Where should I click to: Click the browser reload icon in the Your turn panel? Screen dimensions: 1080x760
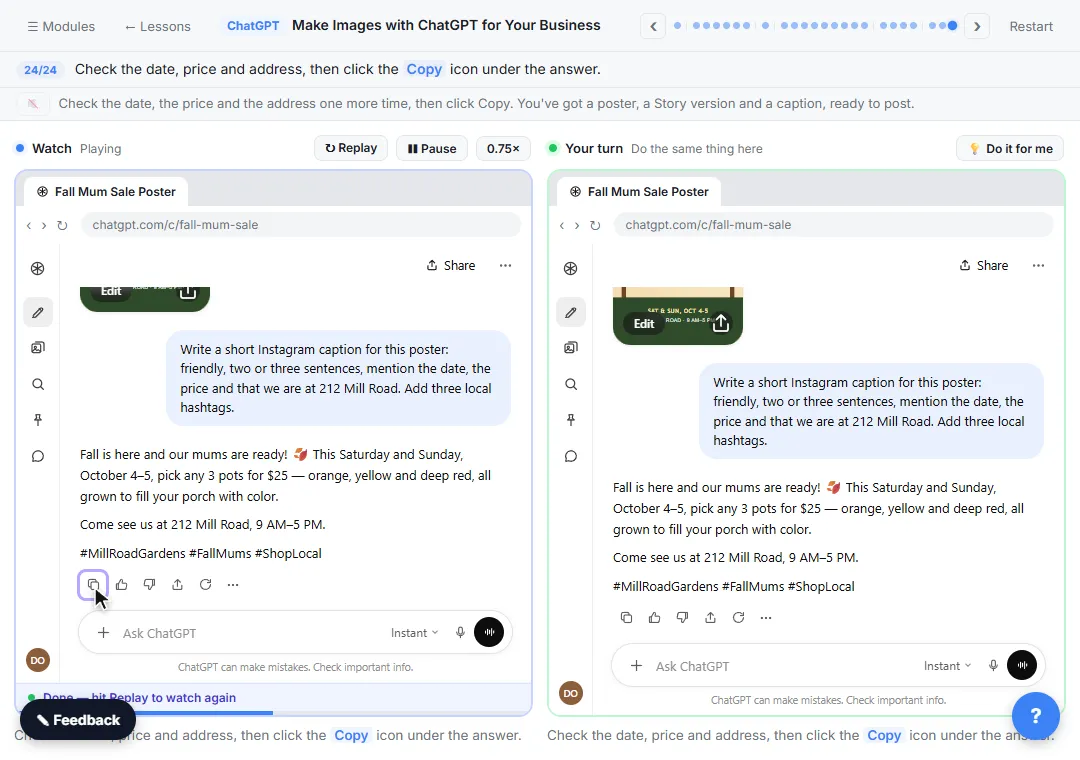pos(595,225)
